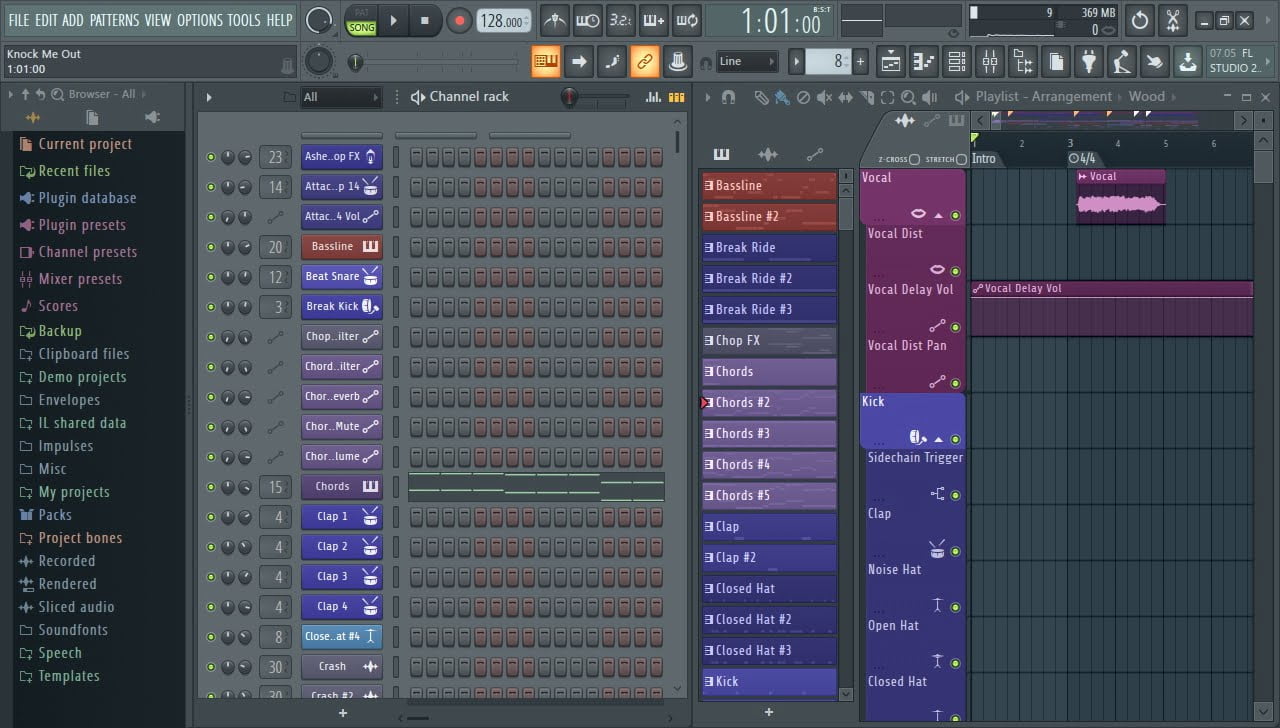The width and height of the screenshot is (1280, 728).
Task: Open the FILE menu
Action: (19, 20)
